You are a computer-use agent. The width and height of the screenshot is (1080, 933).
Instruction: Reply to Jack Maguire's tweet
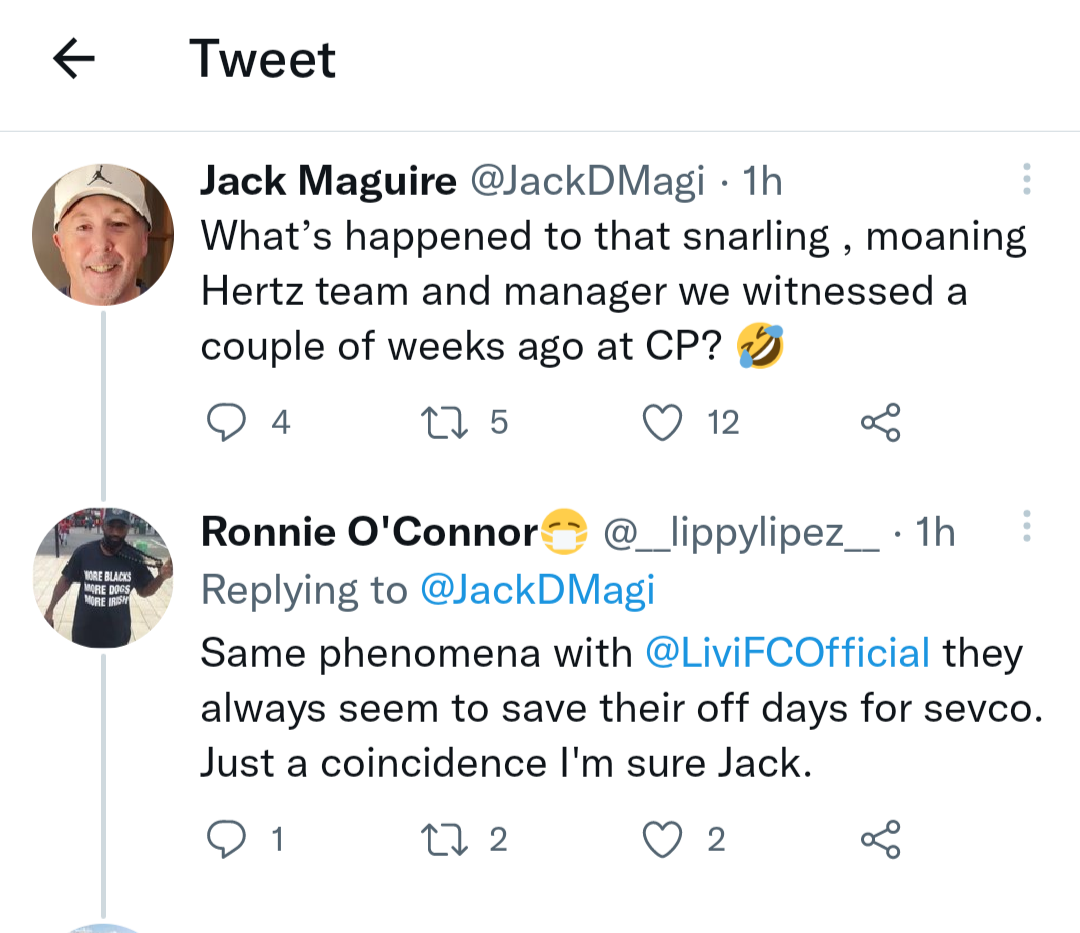tap(227, 423)
